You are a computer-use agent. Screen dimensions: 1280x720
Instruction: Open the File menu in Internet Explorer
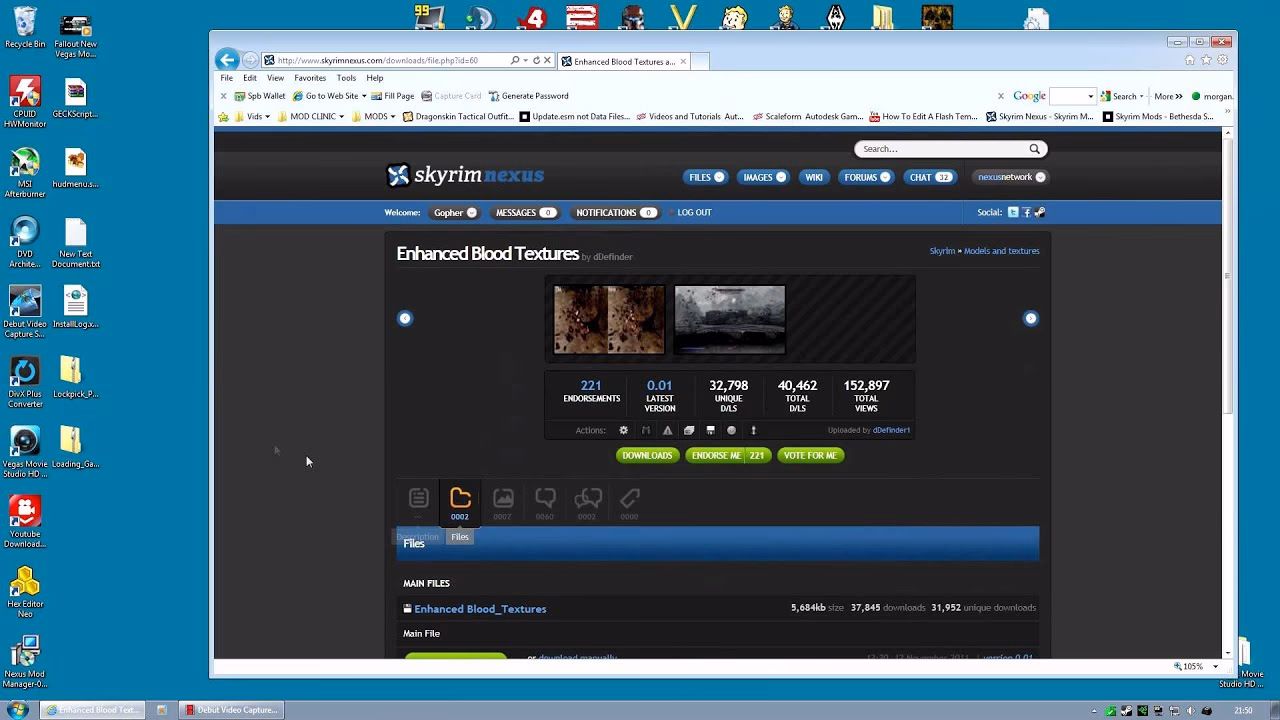click(x=227, y=78)
